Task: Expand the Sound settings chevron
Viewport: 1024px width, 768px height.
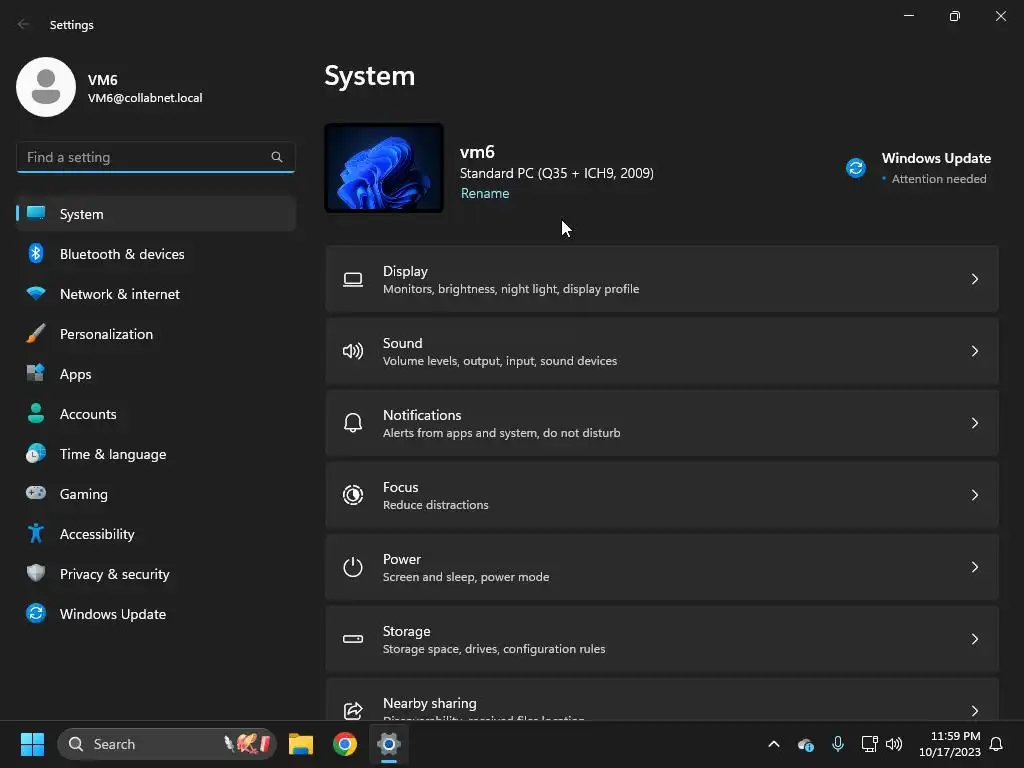Action: click(974, 351)
